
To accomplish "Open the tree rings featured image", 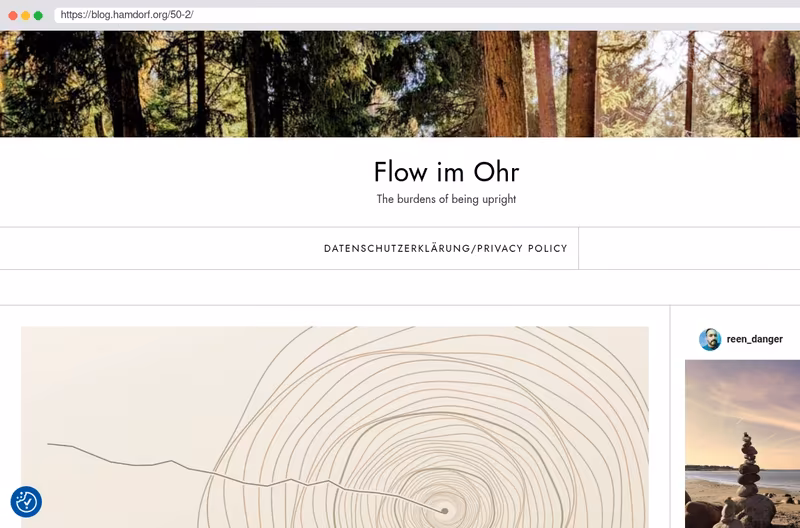I will tap(335, 427).
